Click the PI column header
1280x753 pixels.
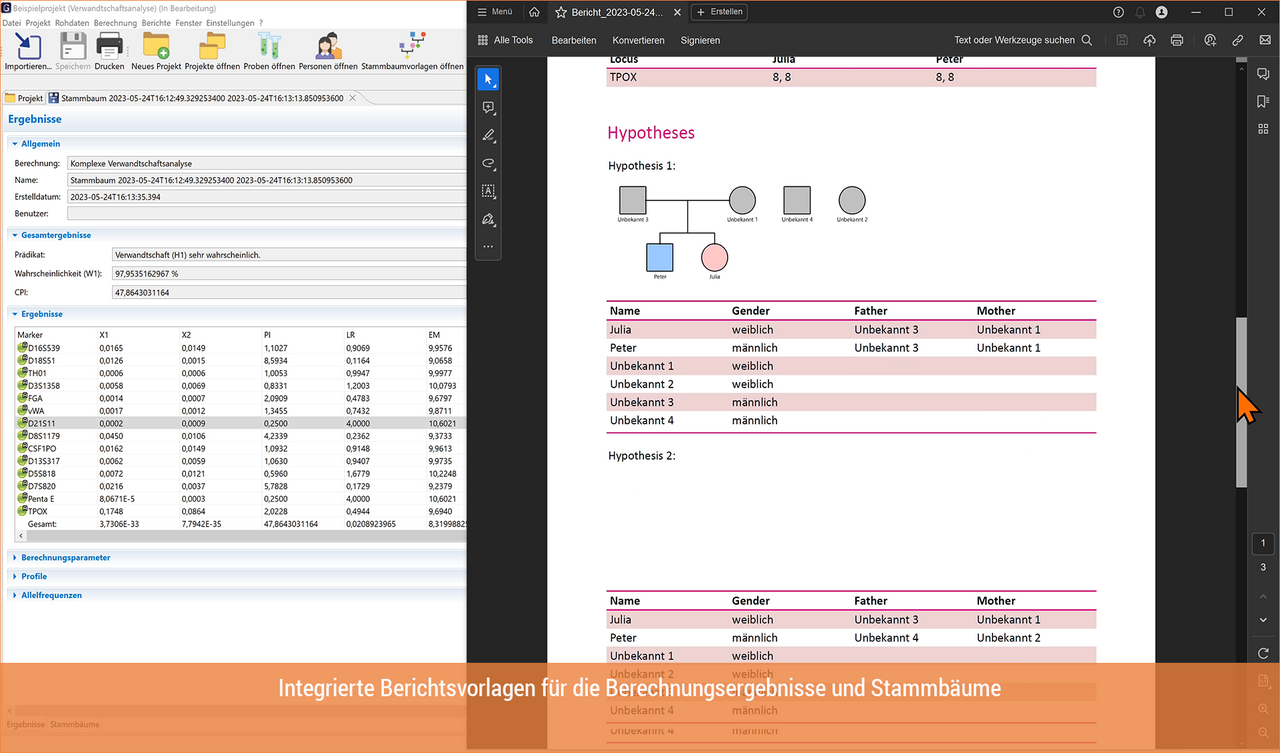point(267,334)
